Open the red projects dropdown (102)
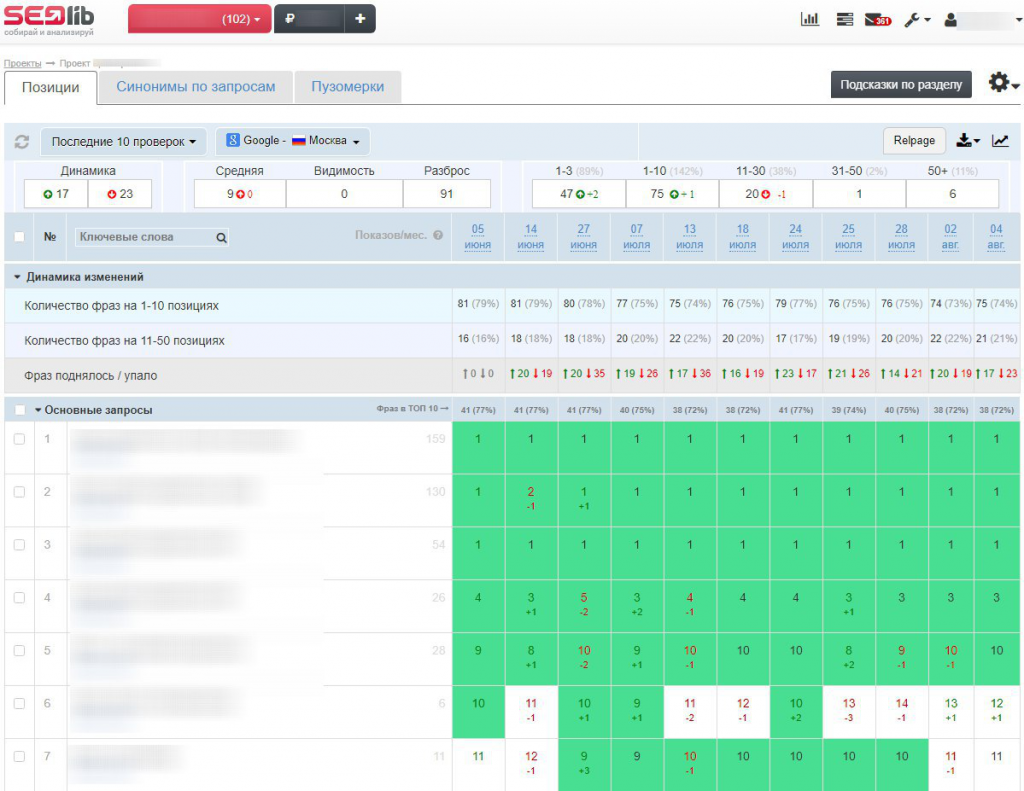The image size is (1024, 791). click(199, 19)
